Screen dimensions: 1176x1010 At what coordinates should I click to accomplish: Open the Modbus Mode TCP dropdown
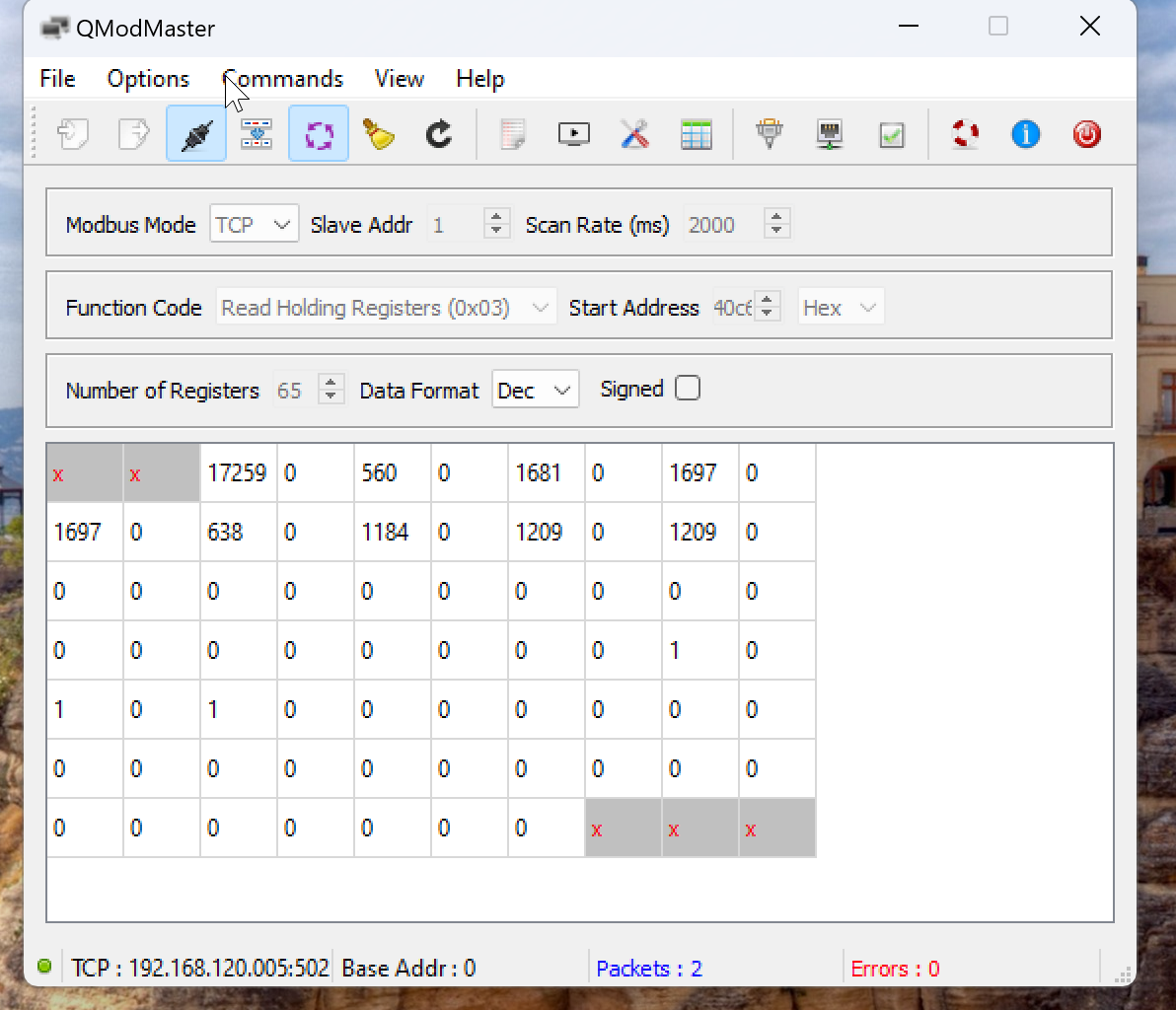(255, 224)
